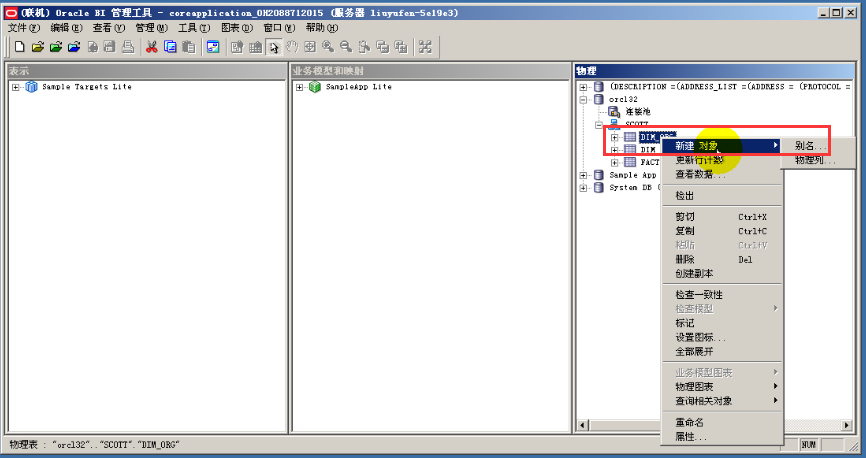This screenshot has width=866, height=458.
Task: Select 剪切 in context menu
Action: point(722,217)
